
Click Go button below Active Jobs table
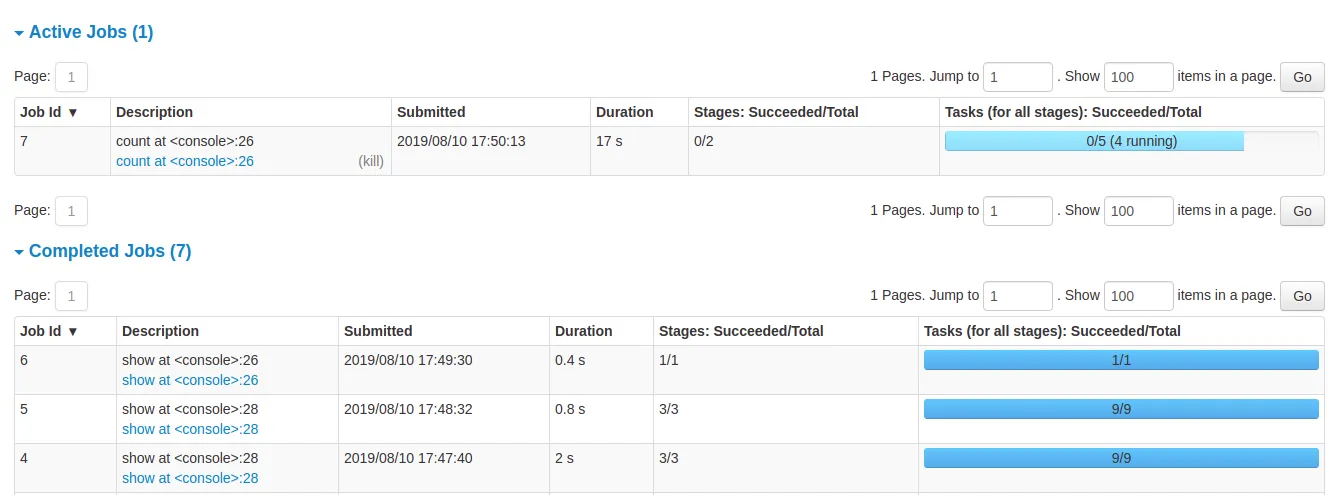1302,211
